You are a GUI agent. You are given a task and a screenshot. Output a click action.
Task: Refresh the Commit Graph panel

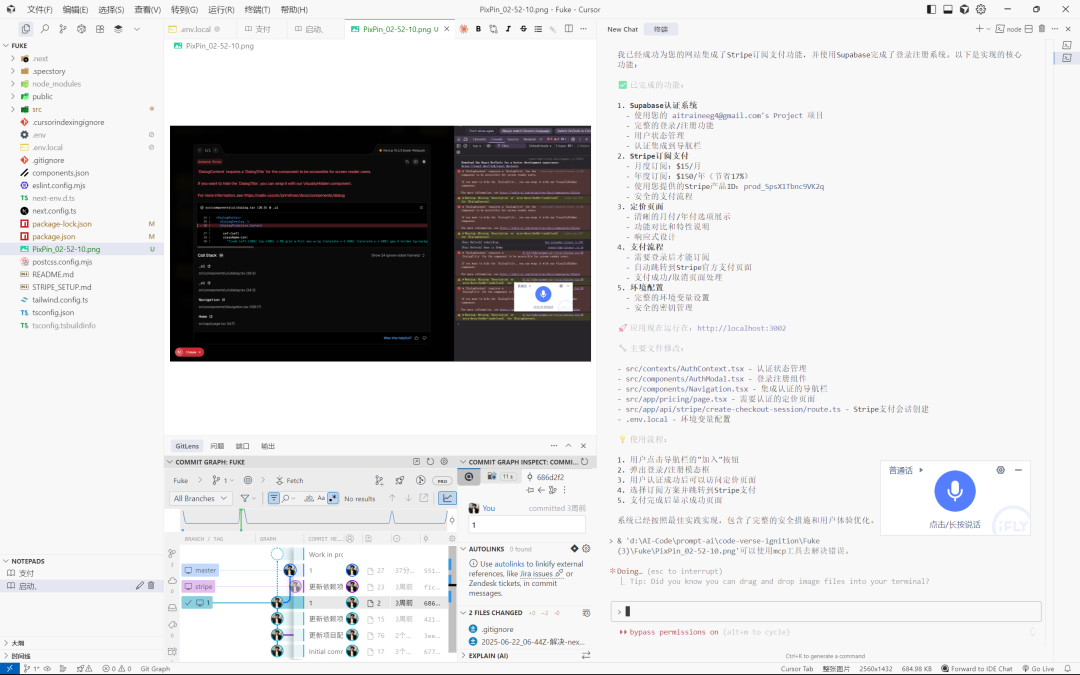click(430, 461)
